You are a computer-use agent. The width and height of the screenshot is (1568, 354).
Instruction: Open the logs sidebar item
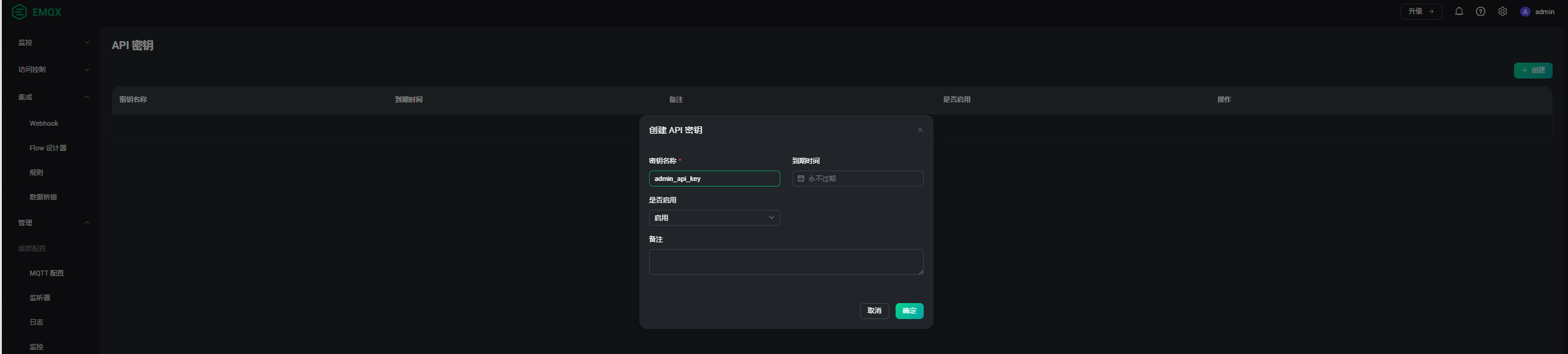click(x=37, y=322)
